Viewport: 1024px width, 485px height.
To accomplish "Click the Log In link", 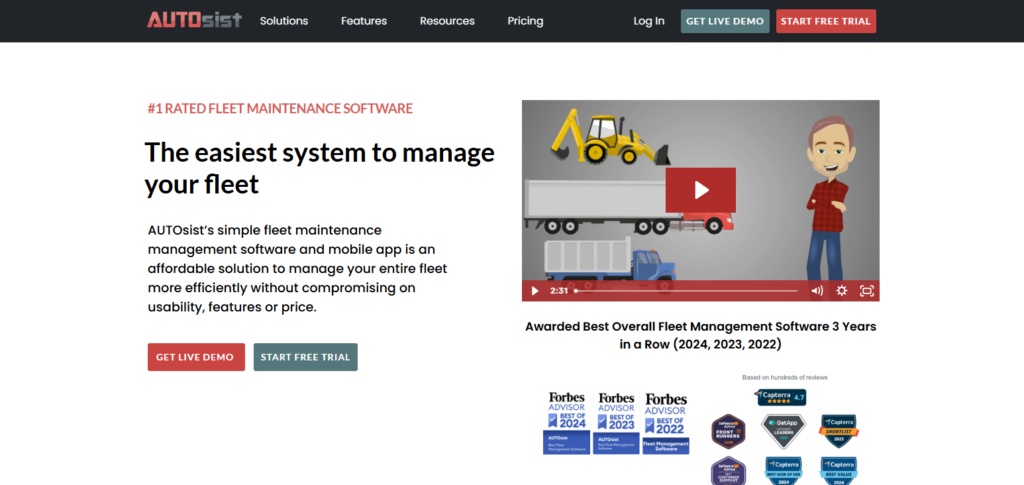I will (648, 21).
